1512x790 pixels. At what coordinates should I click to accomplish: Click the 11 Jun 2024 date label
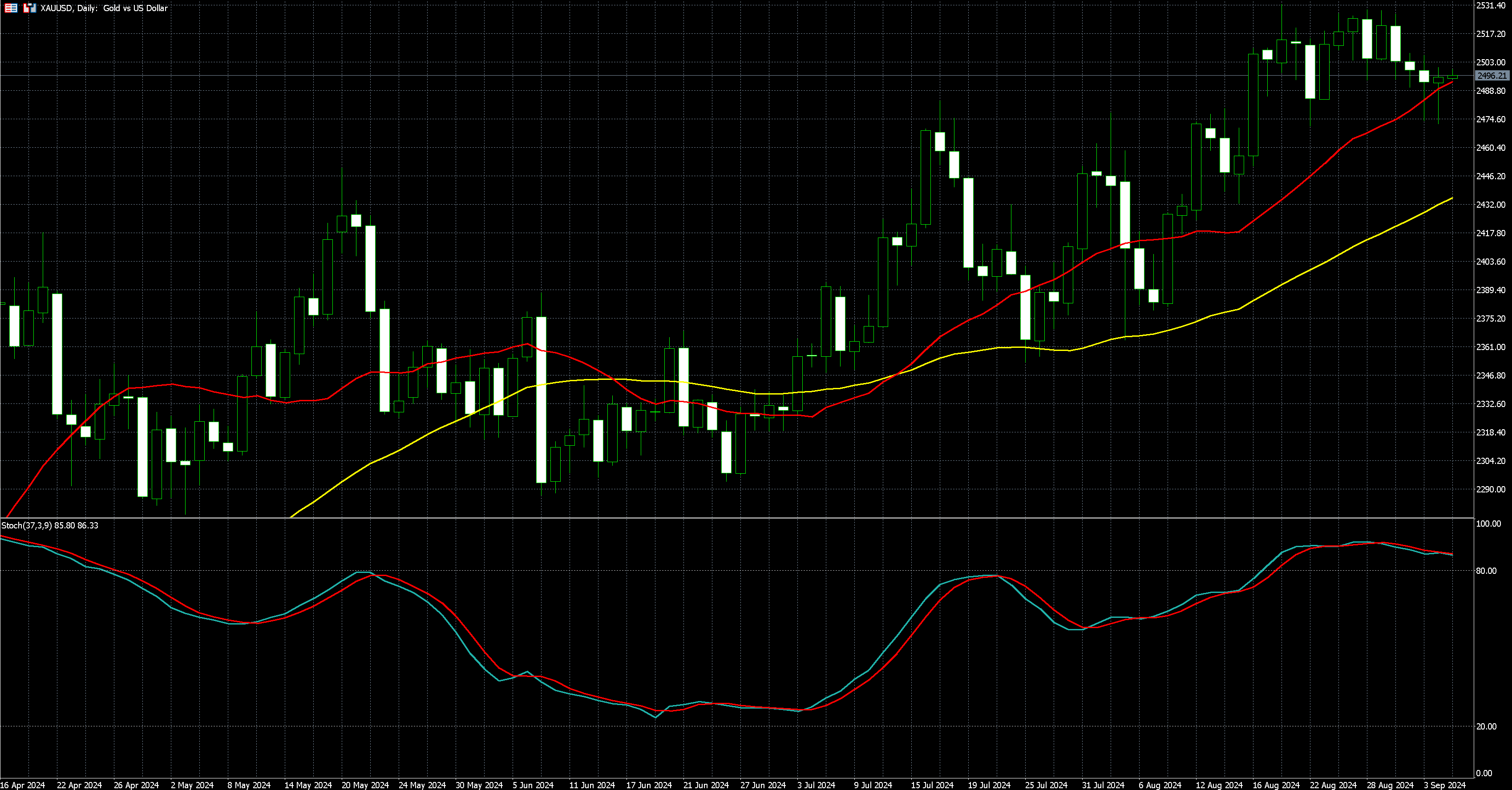pyautogui.click(x=592, y=785)
